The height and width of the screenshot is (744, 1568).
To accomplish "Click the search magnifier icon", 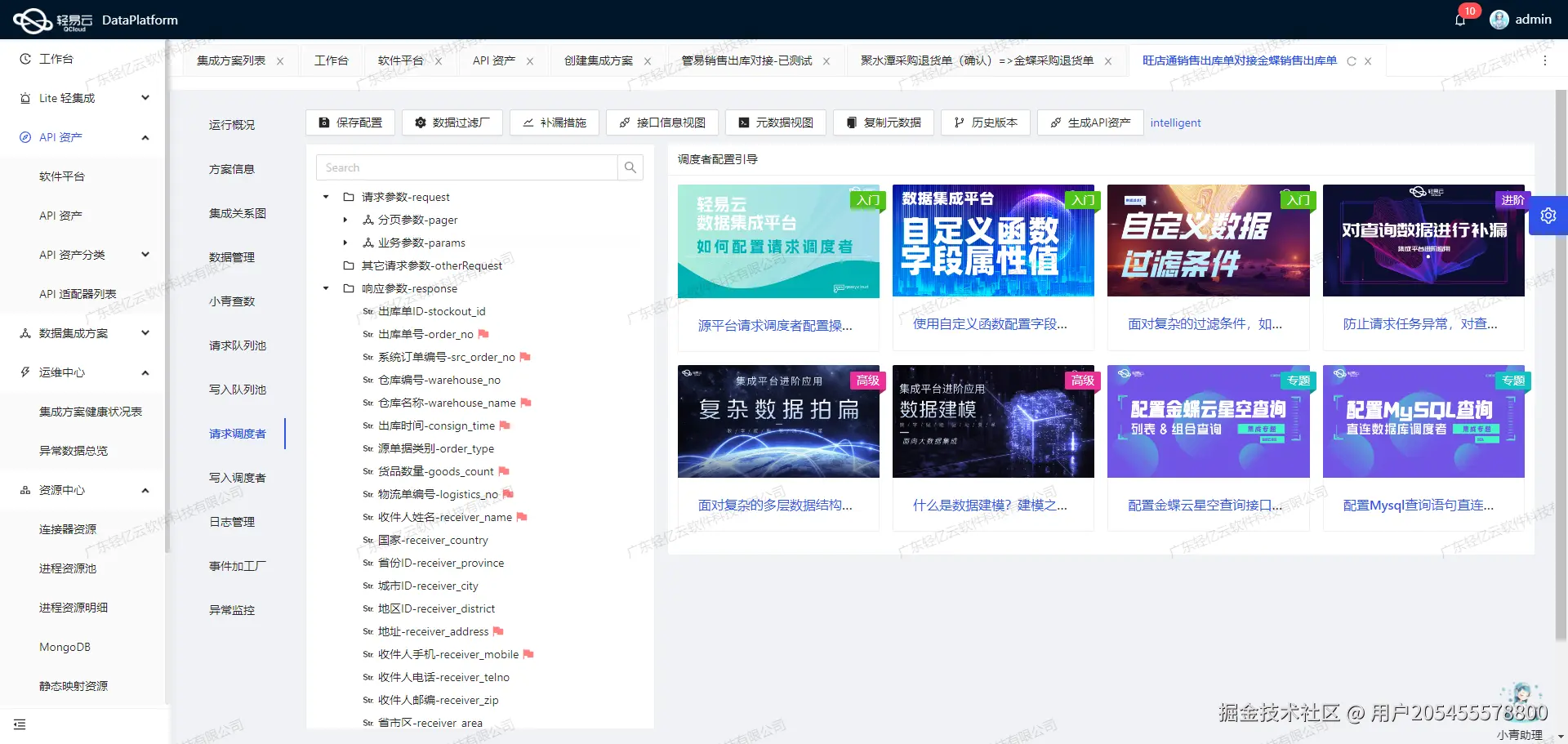I will coord(630,167).
